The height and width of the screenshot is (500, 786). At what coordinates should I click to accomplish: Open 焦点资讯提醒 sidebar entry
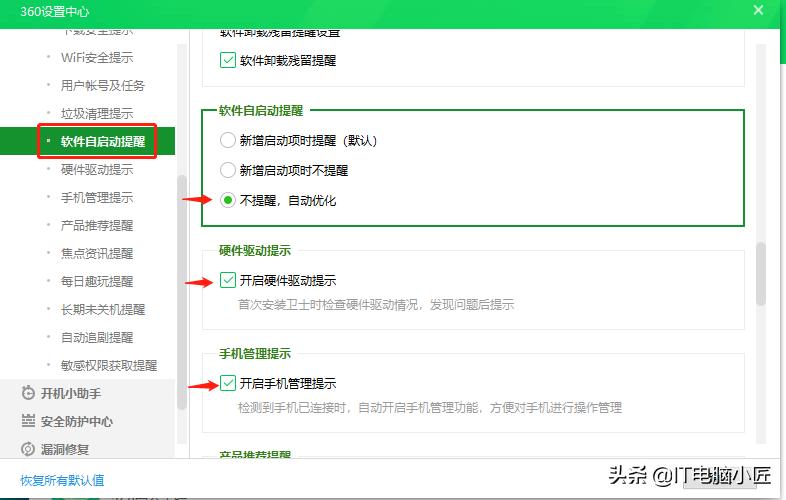coord(97,253)
